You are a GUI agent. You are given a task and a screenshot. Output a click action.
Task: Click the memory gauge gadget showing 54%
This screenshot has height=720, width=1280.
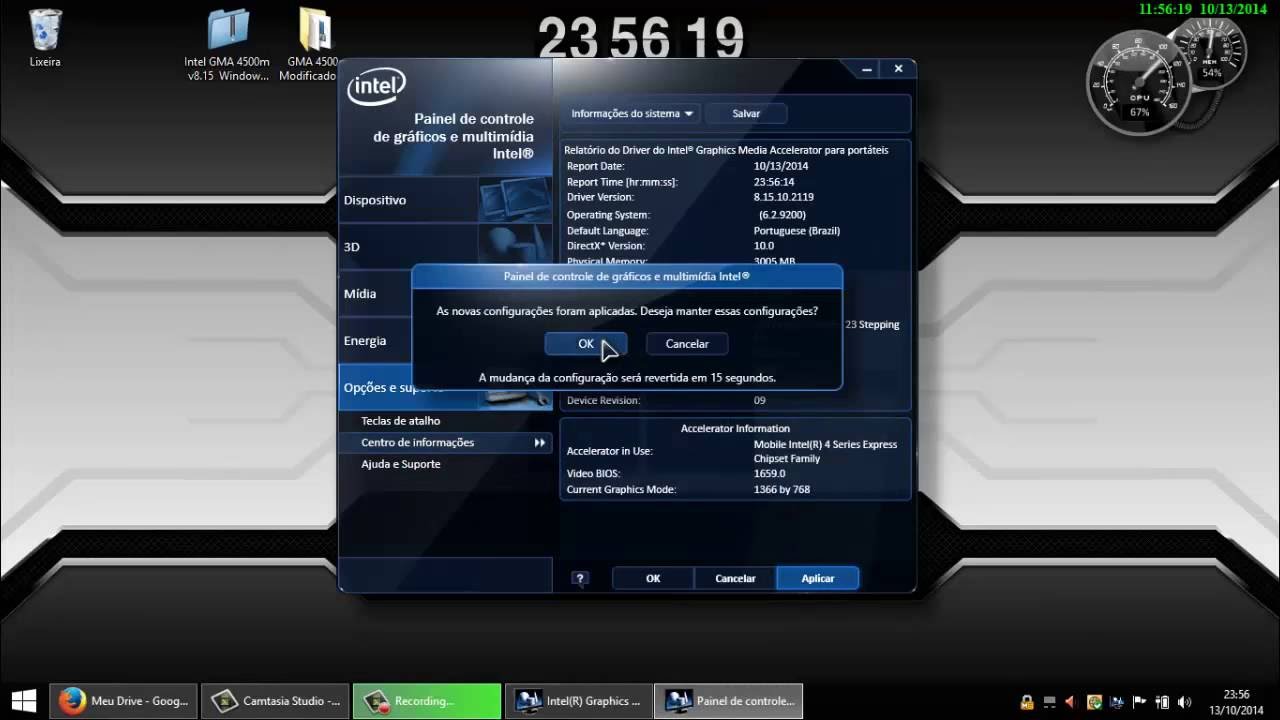coord(1212,53)
